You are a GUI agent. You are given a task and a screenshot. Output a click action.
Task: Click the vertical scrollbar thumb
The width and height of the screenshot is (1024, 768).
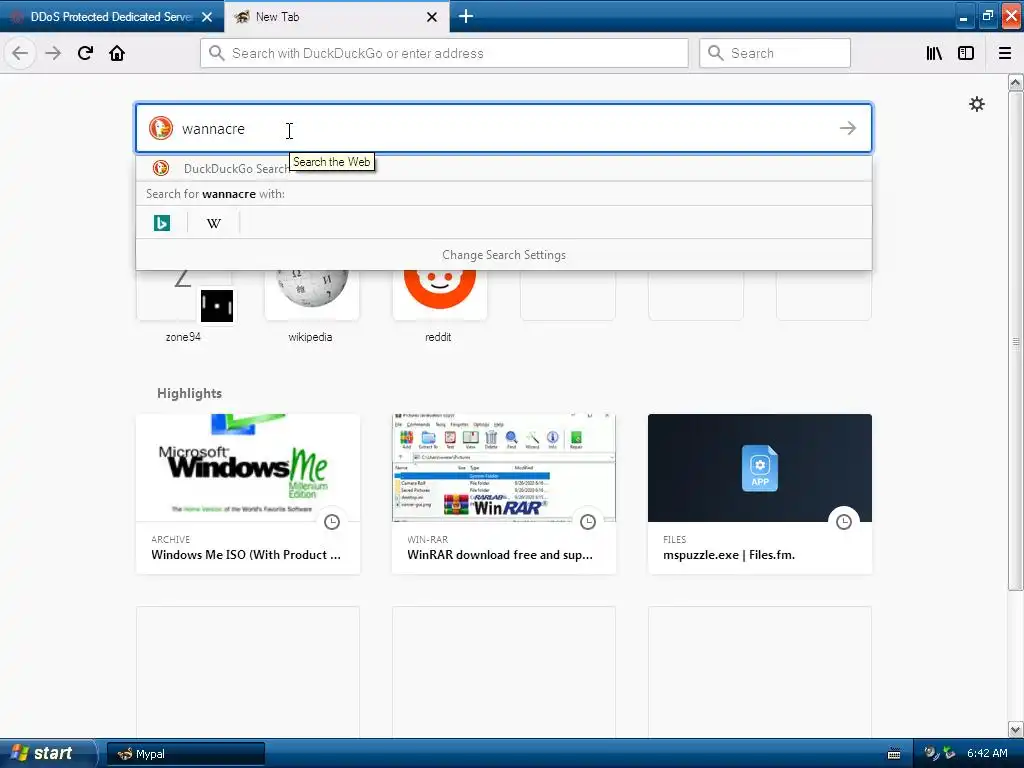tap(1016, 341)
